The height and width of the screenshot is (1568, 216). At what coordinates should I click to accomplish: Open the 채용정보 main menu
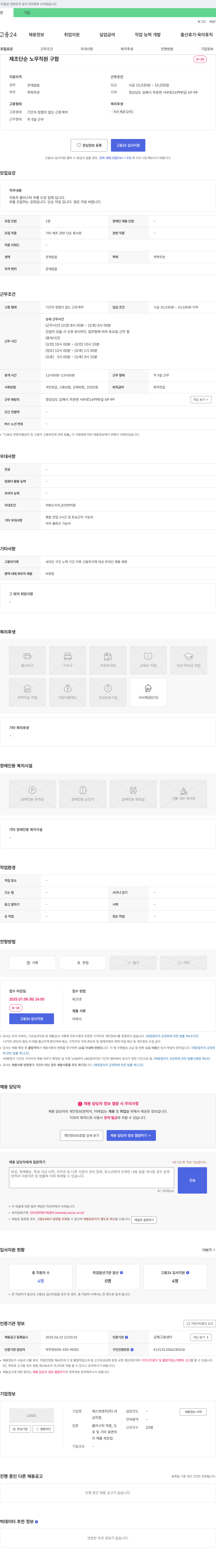coord(36,35)
